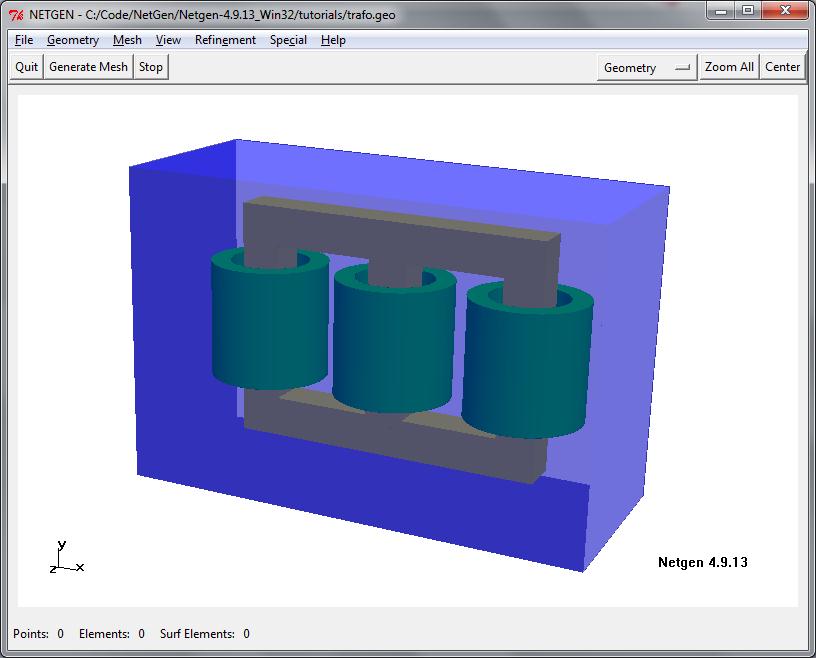Screen dimensions: 816x658
Task: Click the middle green coil cylinder
Action: (393, 344)
